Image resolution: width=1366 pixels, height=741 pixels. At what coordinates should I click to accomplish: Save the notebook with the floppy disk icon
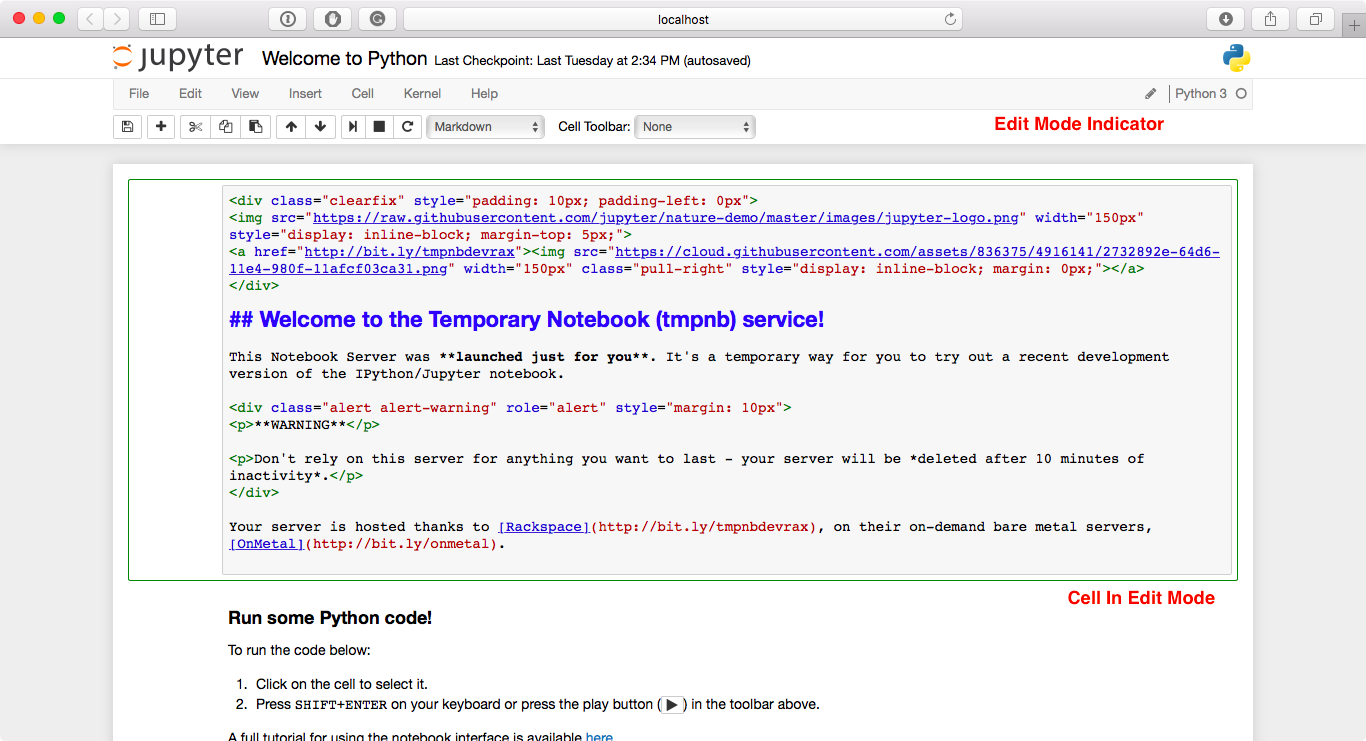(127, 127)
